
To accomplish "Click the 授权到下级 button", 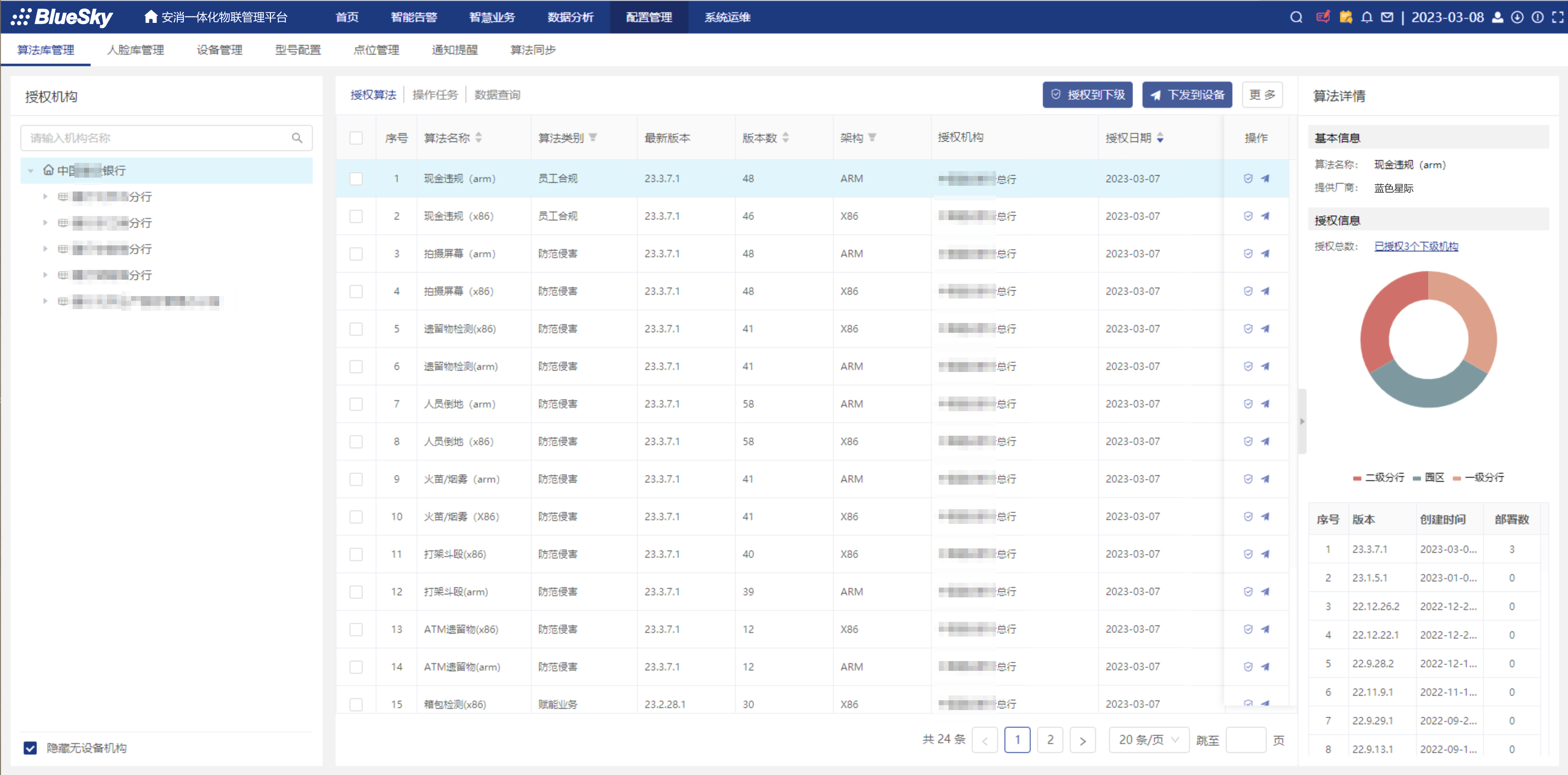I will click(1087, 95).
